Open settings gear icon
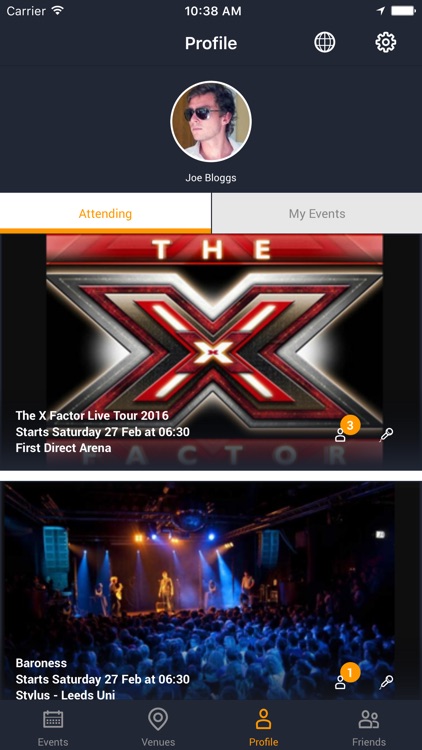 (386, 43)
